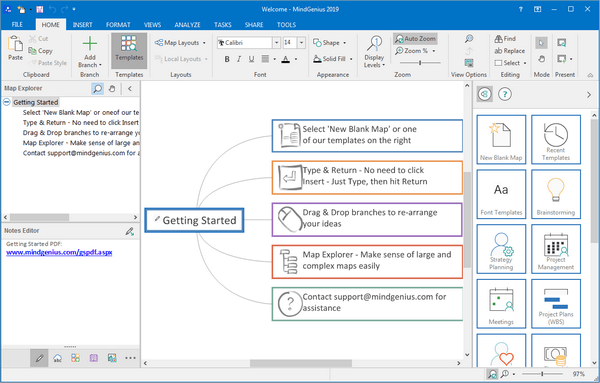Apply bold formatting
This screenshot has height=383, width=600.
pyautogui.click(x=227, y=59)
